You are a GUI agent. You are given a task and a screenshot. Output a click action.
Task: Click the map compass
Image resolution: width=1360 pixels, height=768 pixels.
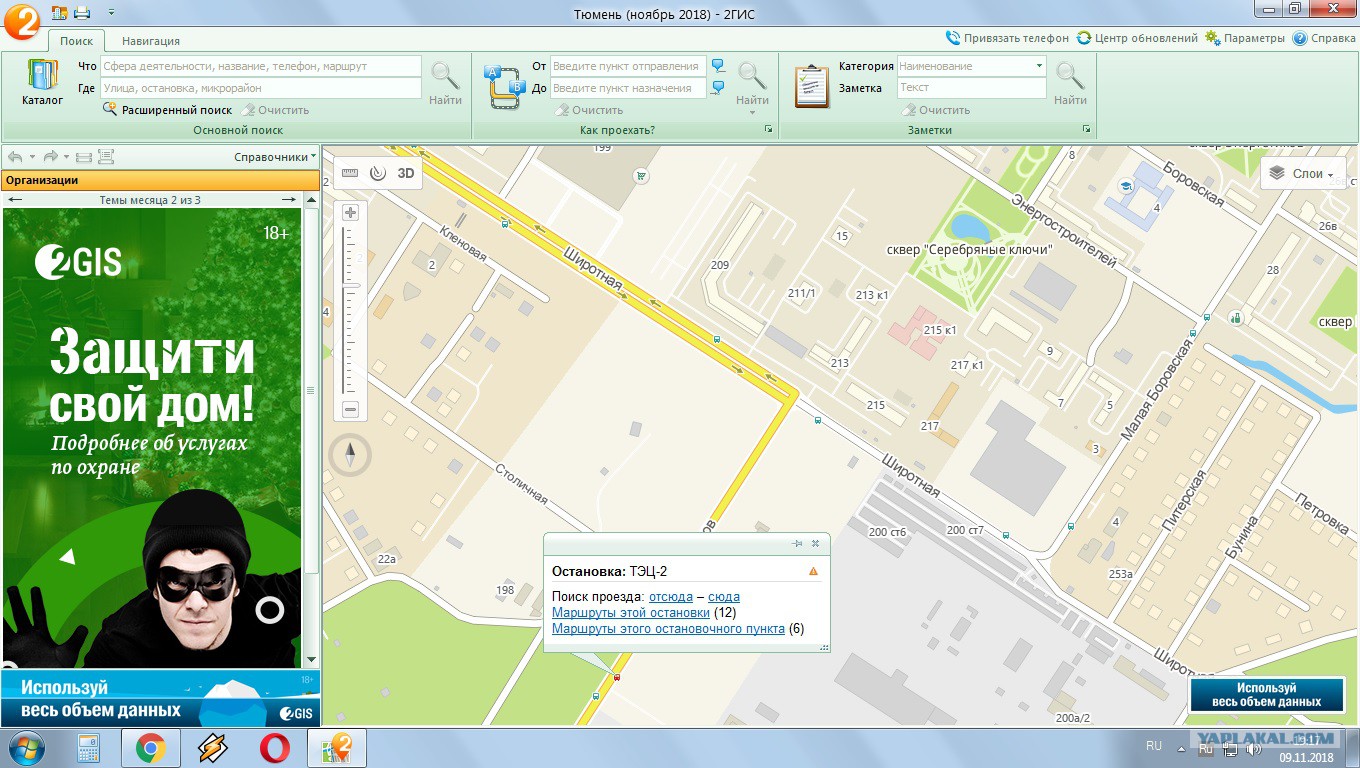tap(350, 456)
